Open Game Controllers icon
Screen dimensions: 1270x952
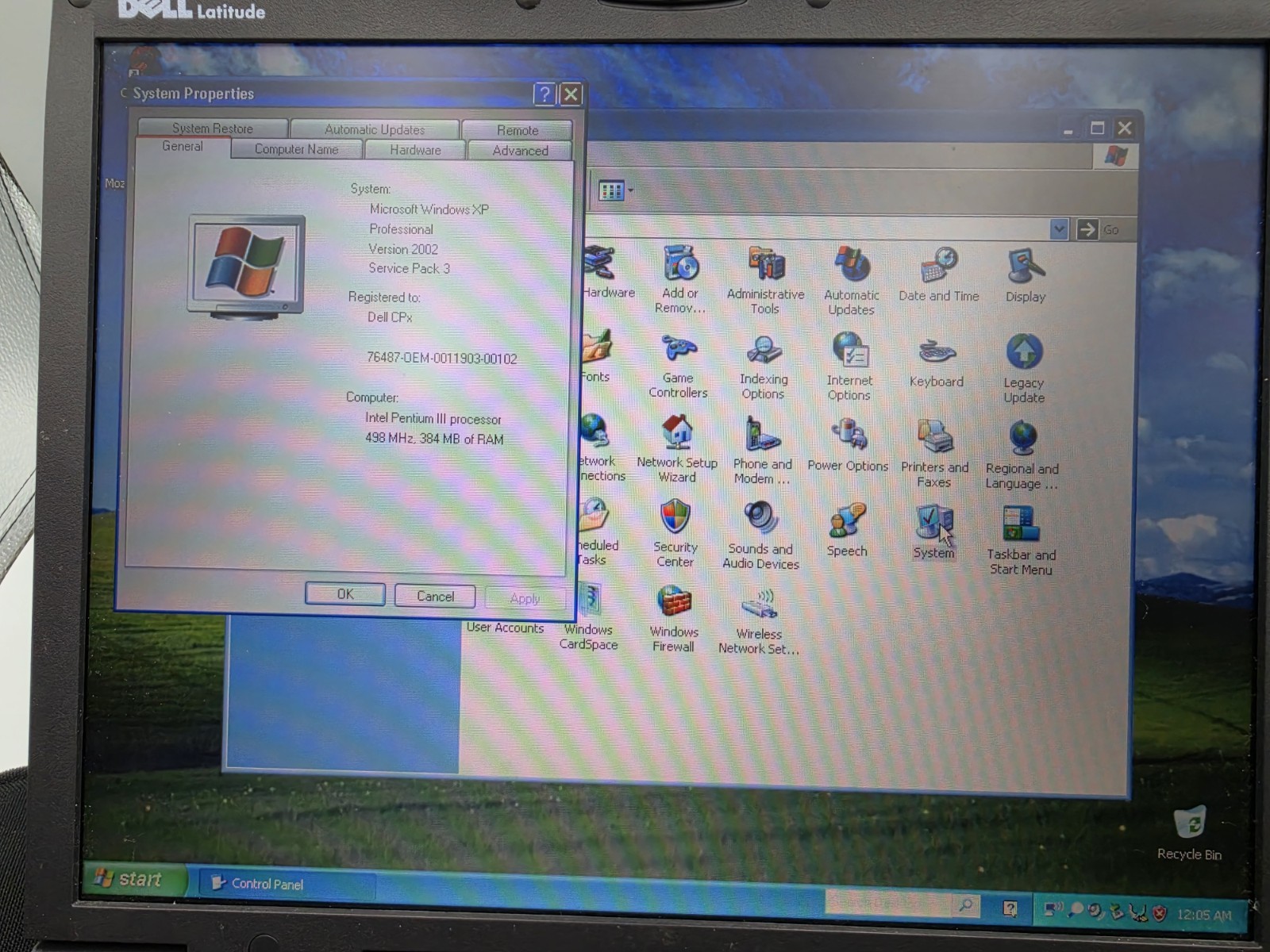coord(678,366)
